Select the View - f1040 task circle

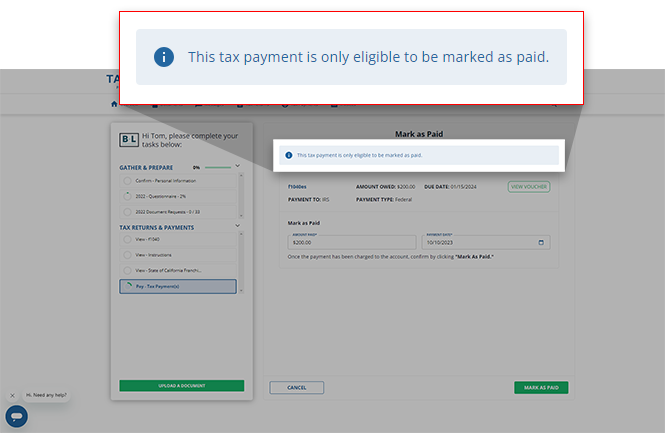pos(127,240)
